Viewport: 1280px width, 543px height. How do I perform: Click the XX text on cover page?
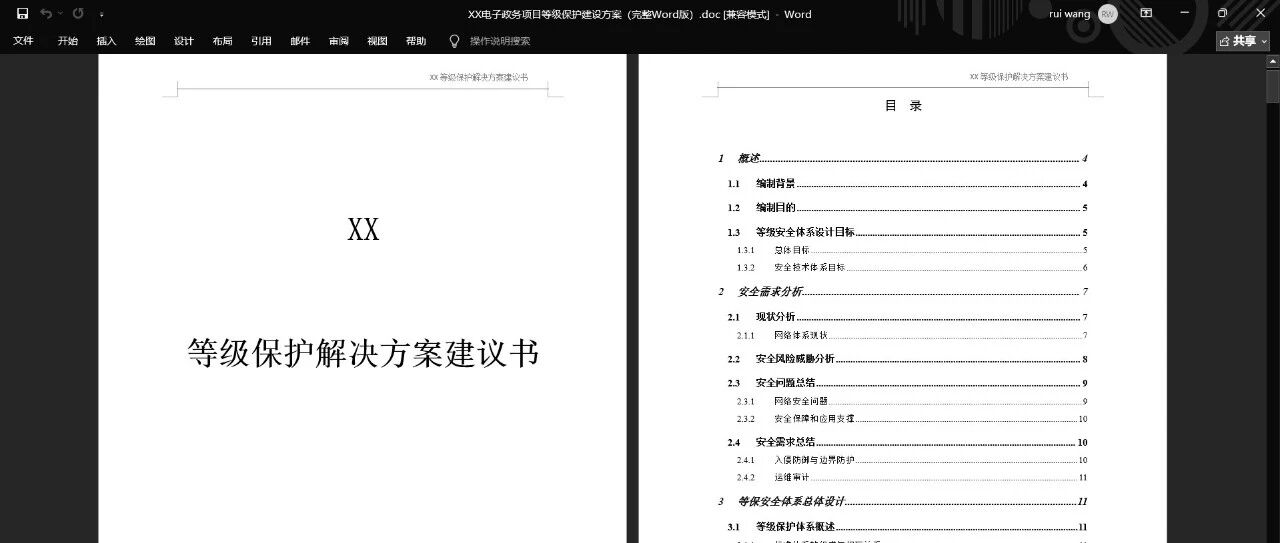pos(363,230)
